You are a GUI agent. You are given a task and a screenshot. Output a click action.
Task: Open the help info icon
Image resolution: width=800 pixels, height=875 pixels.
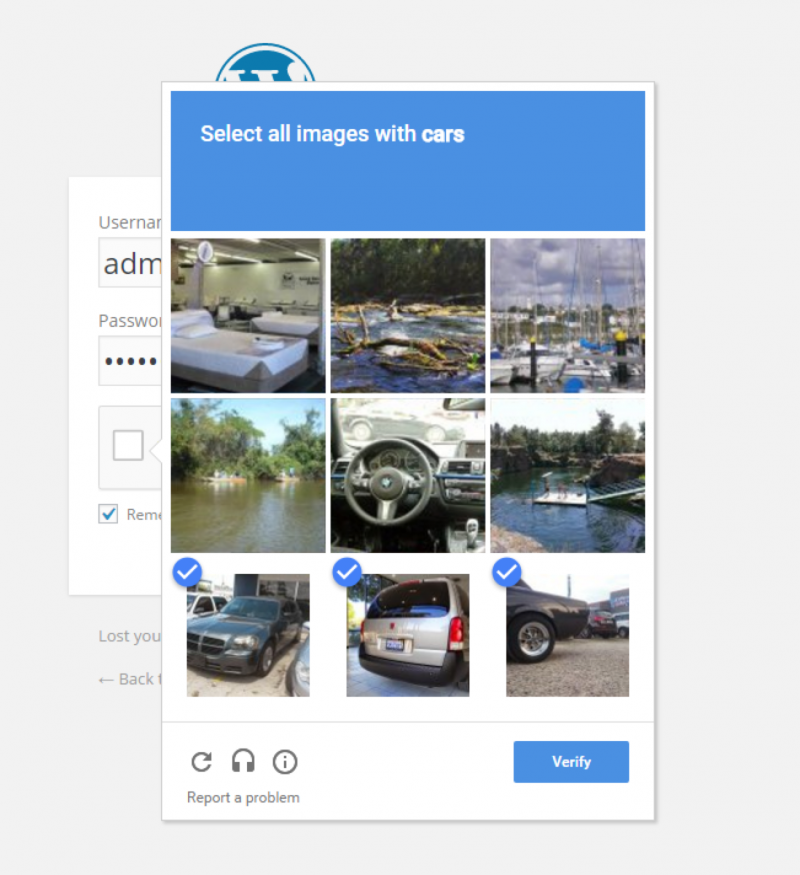click(x=285, y=762)
